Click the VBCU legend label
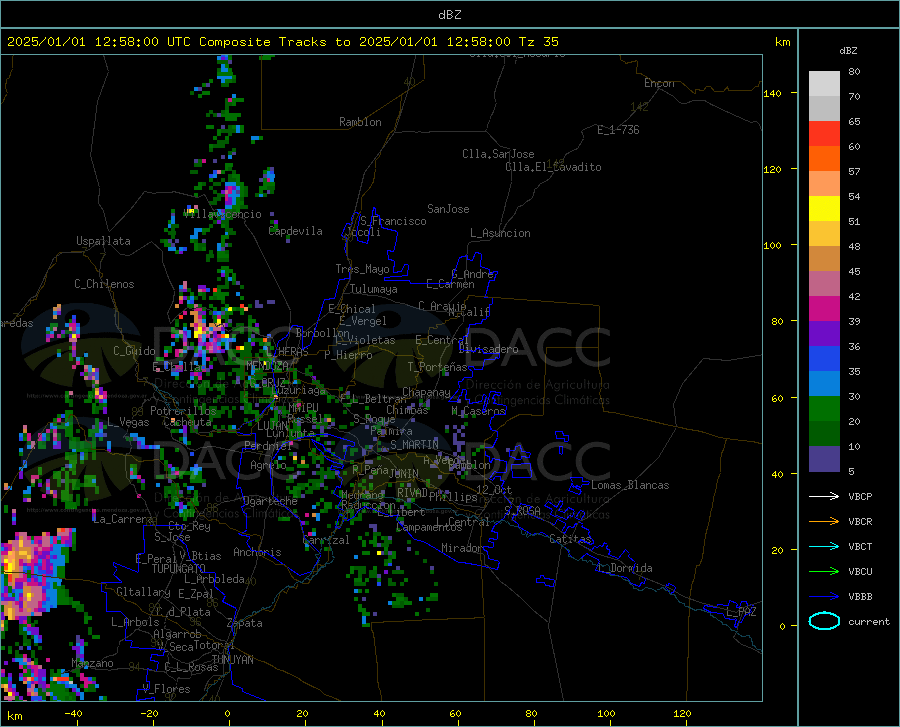The width and height of the screenshot is (900, 727). tap(860, 572)
